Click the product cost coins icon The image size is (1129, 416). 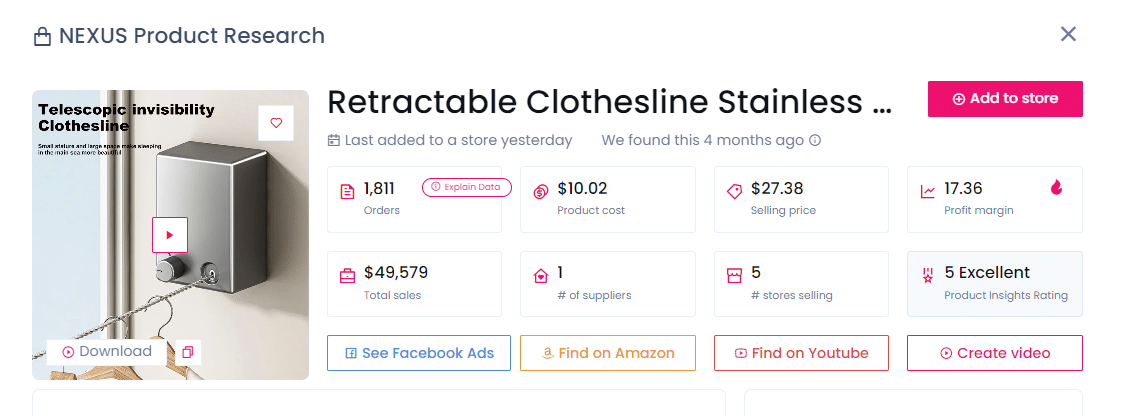pos(541,192)
